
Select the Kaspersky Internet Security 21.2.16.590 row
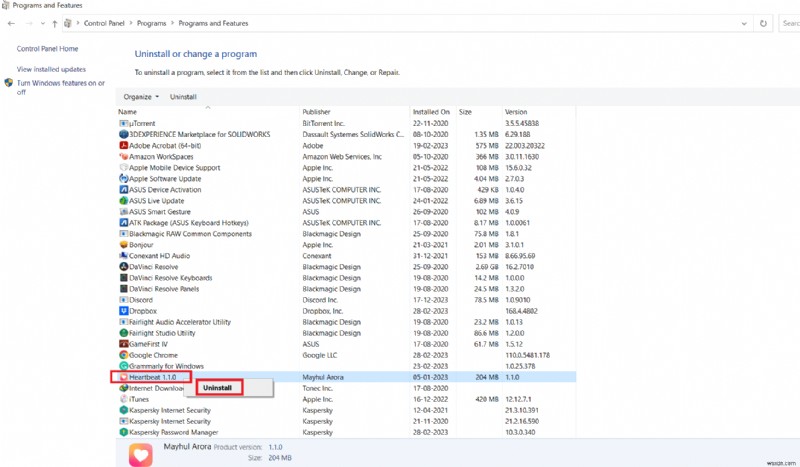[x=346, y=422]
